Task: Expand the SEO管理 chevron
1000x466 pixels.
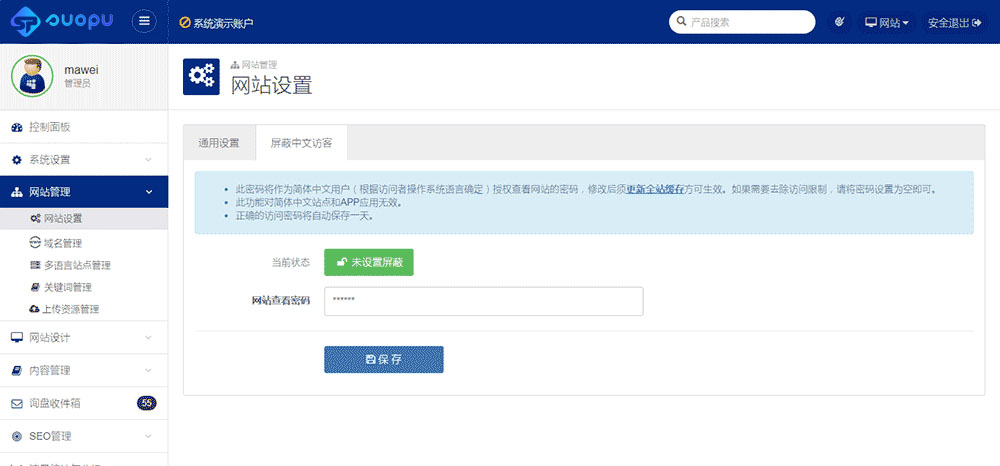Action: pos(148,437)
